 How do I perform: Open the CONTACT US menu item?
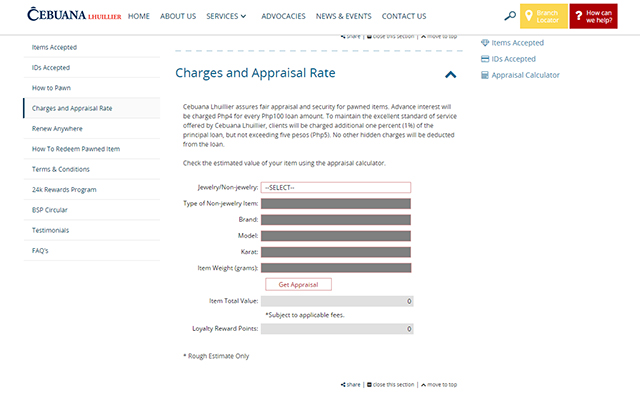pyautogui.click(x=404, y=16)
